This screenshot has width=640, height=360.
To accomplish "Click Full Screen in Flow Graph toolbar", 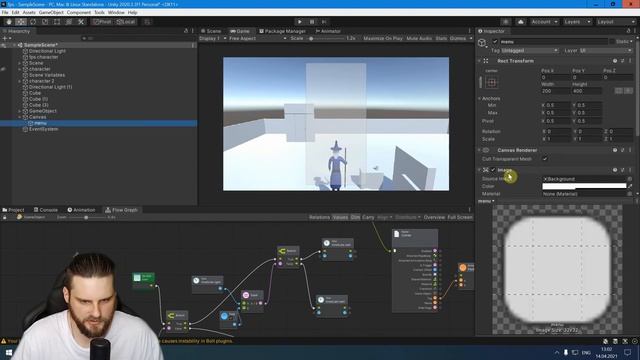I will pyautogui.click(x=460, y=218).
